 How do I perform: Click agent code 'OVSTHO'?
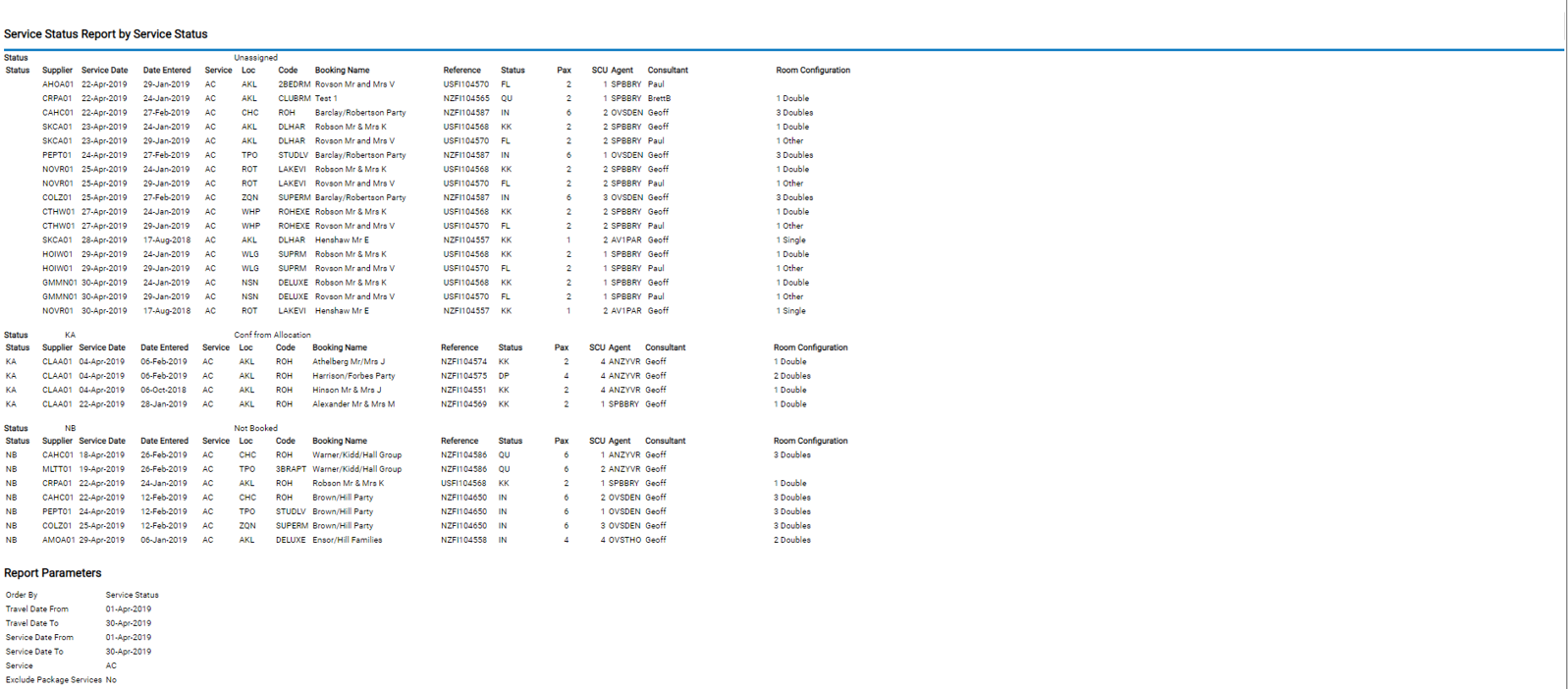tap(624, 540)
